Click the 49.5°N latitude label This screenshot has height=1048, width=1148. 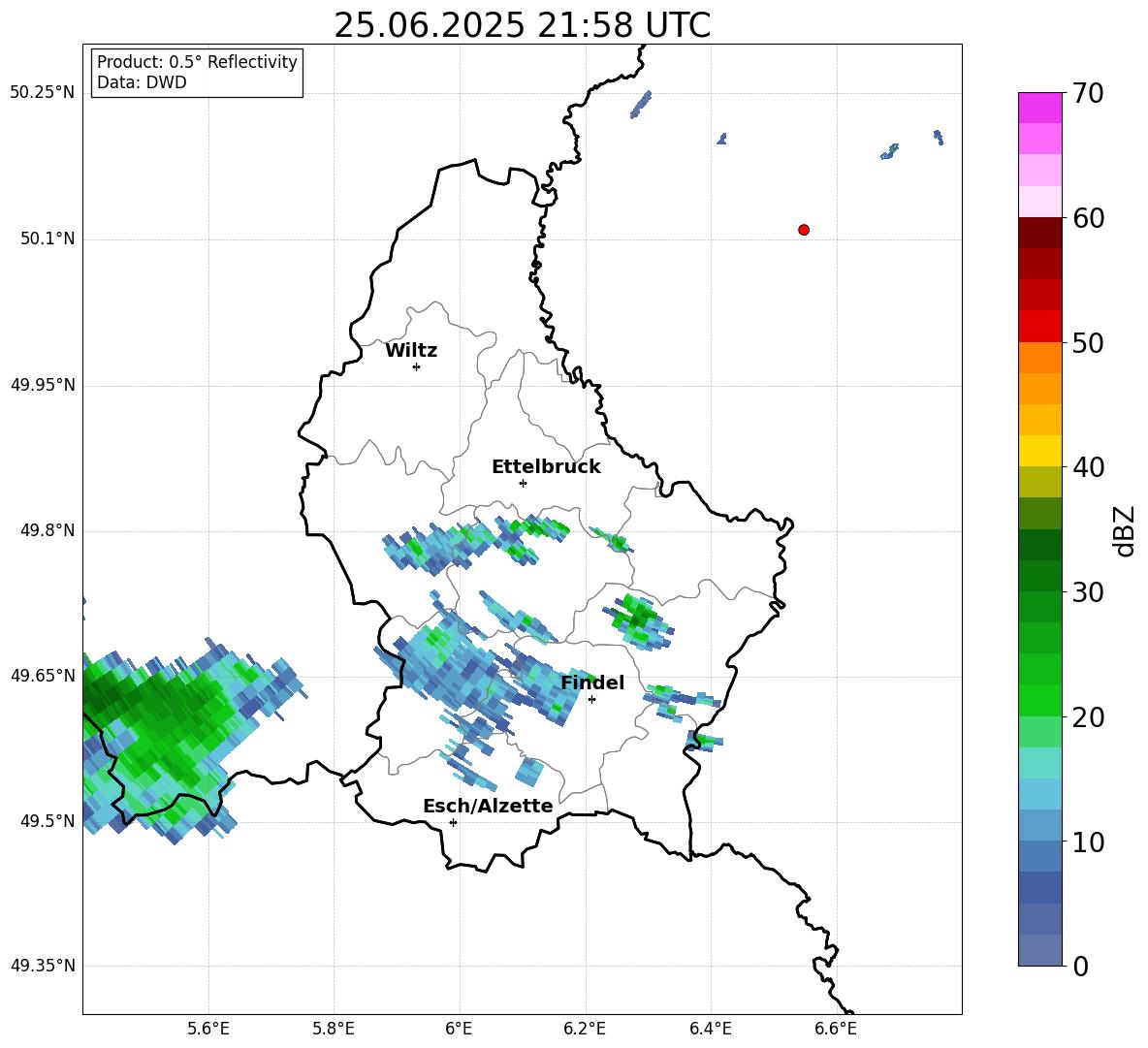pos(48,821)
